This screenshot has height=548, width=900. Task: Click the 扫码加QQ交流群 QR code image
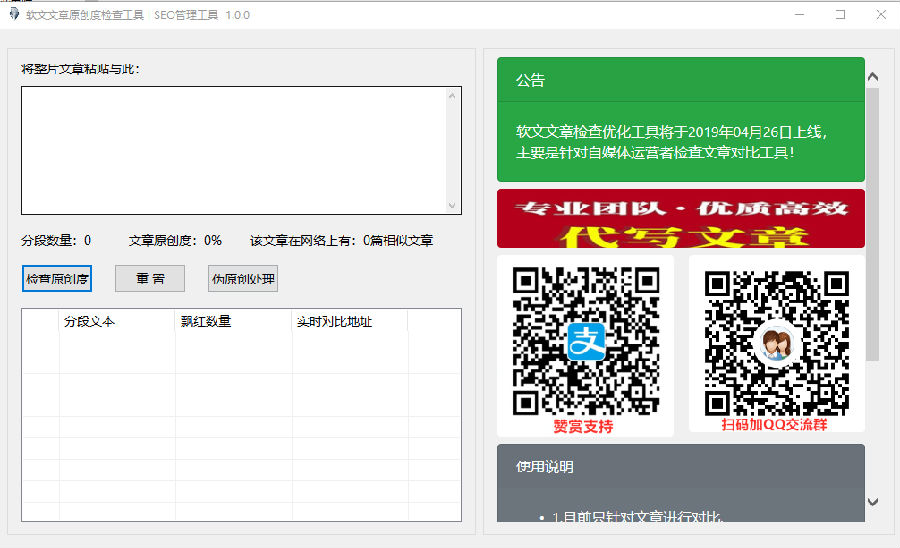pyautogui.click(x=777, y=344)
